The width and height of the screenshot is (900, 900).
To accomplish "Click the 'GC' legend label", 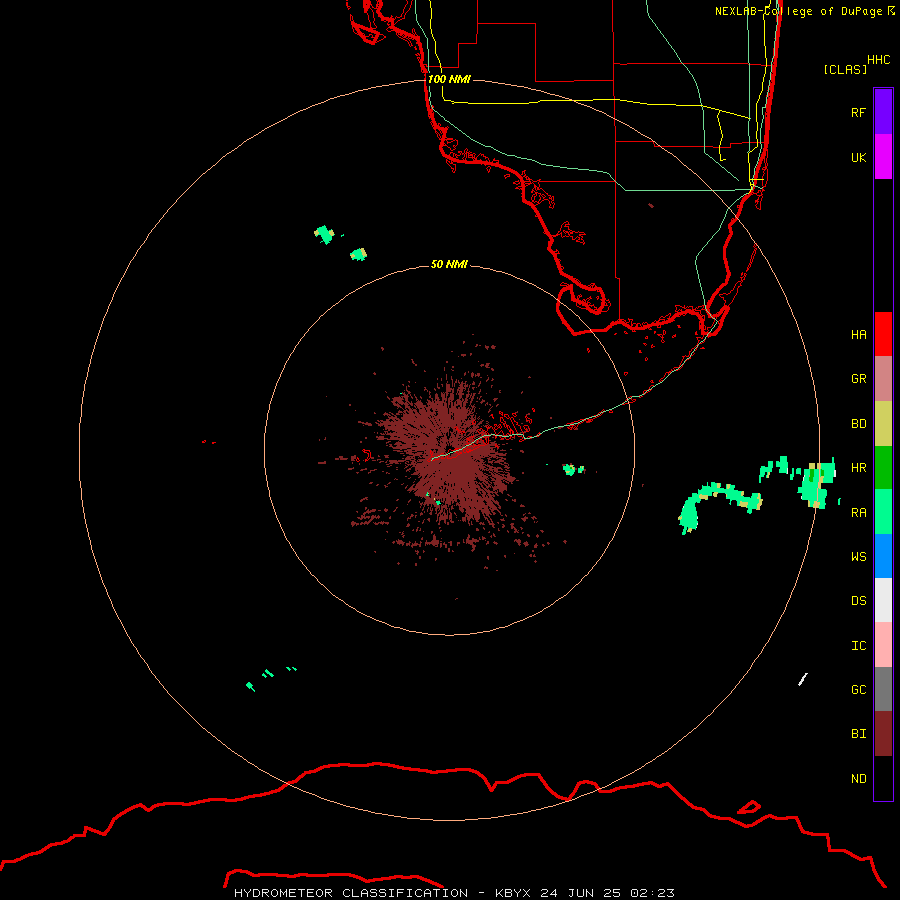I will 858,690.
